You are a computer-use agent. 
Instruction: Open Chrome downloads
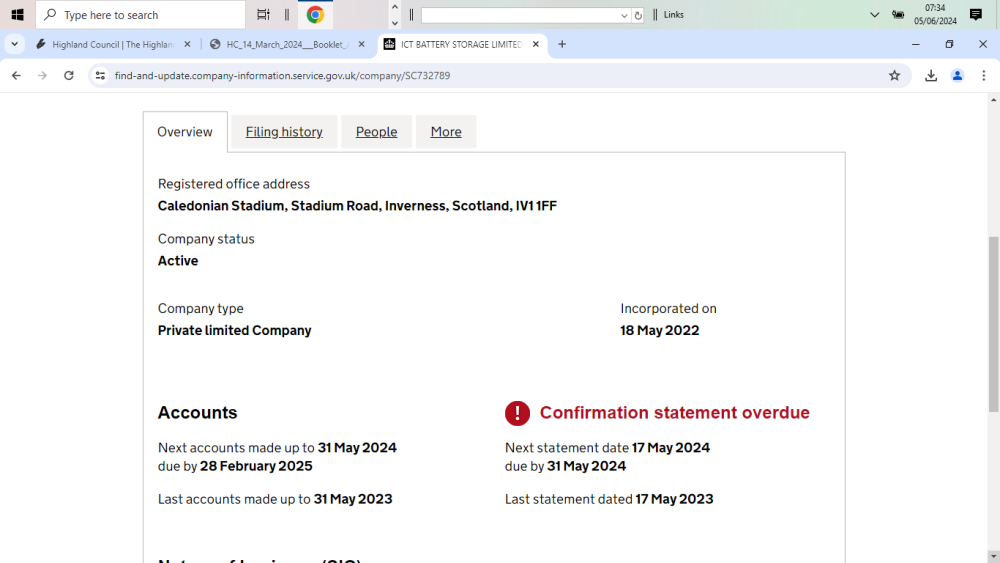[x=931, y=76]
